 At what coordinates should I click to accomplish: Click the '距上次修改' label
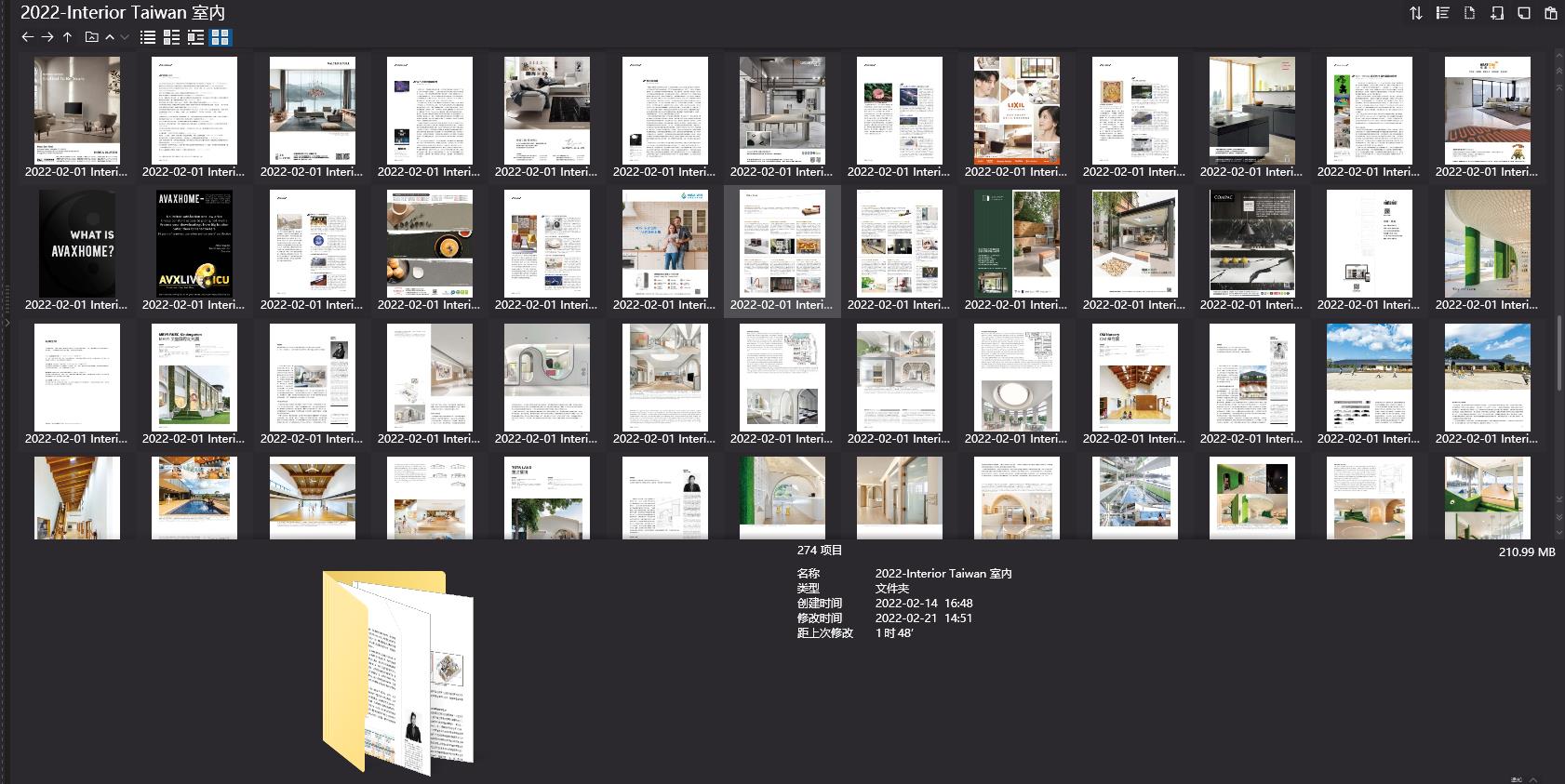click(825, 633)
